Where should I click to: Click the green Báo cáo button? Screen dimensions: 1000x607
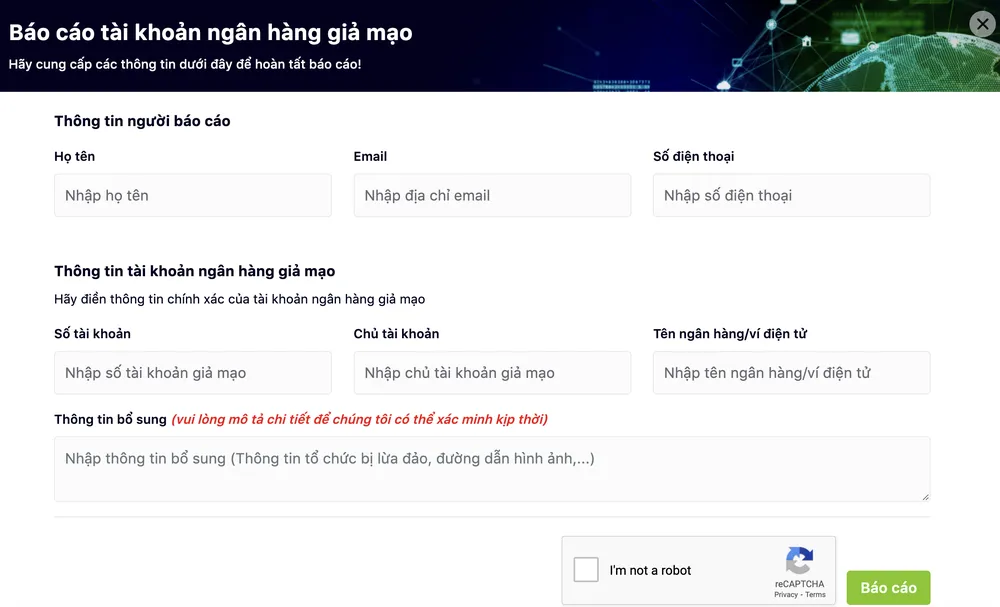tap(888, 588)
